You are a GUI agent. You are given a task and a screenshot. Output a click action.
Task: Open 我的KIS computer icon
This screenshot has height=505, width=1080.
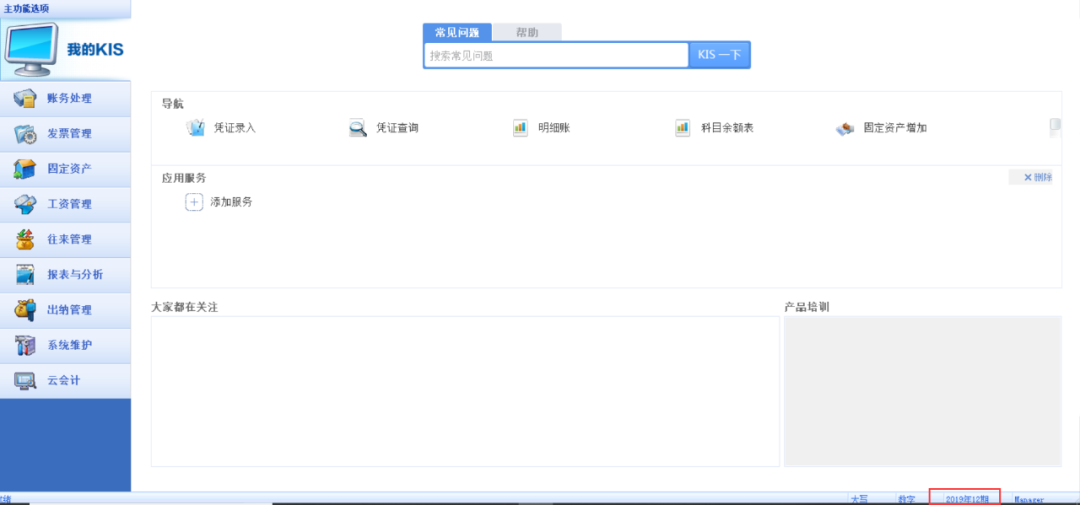[32, 50]
